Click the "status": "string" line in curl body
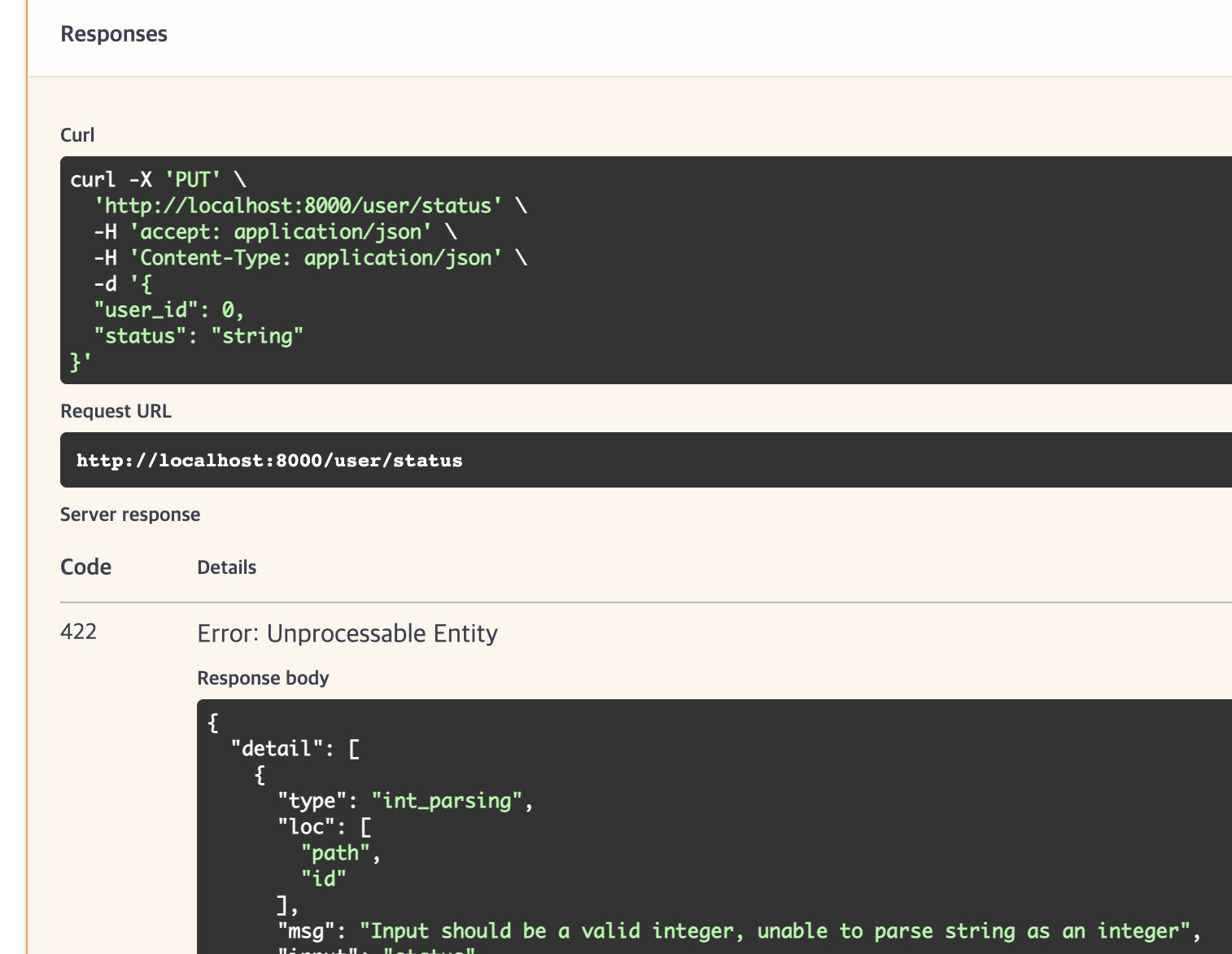 pyautogui.click(x=199, y=335)
